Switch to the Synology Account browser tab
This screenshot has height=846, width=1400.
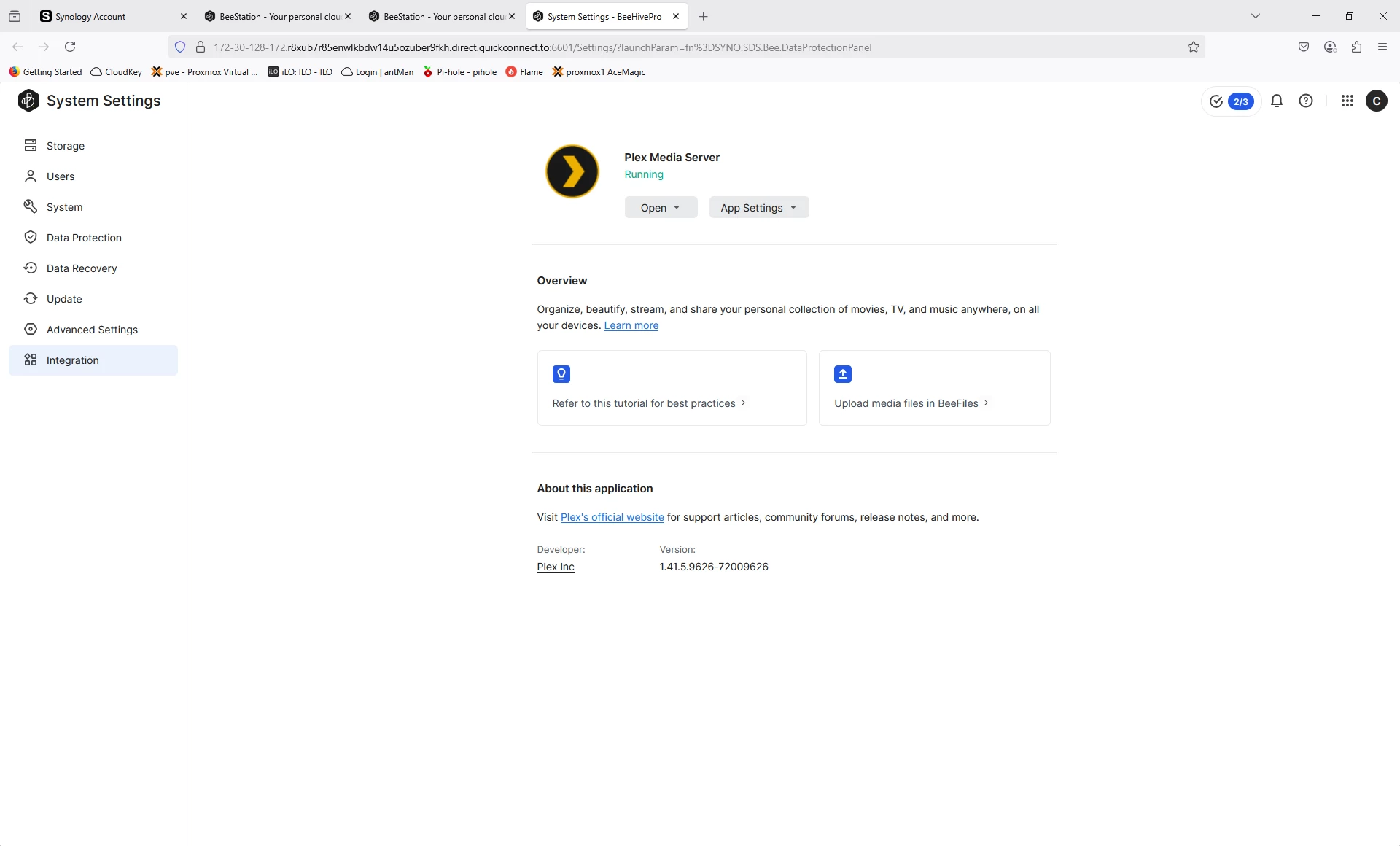113,16
